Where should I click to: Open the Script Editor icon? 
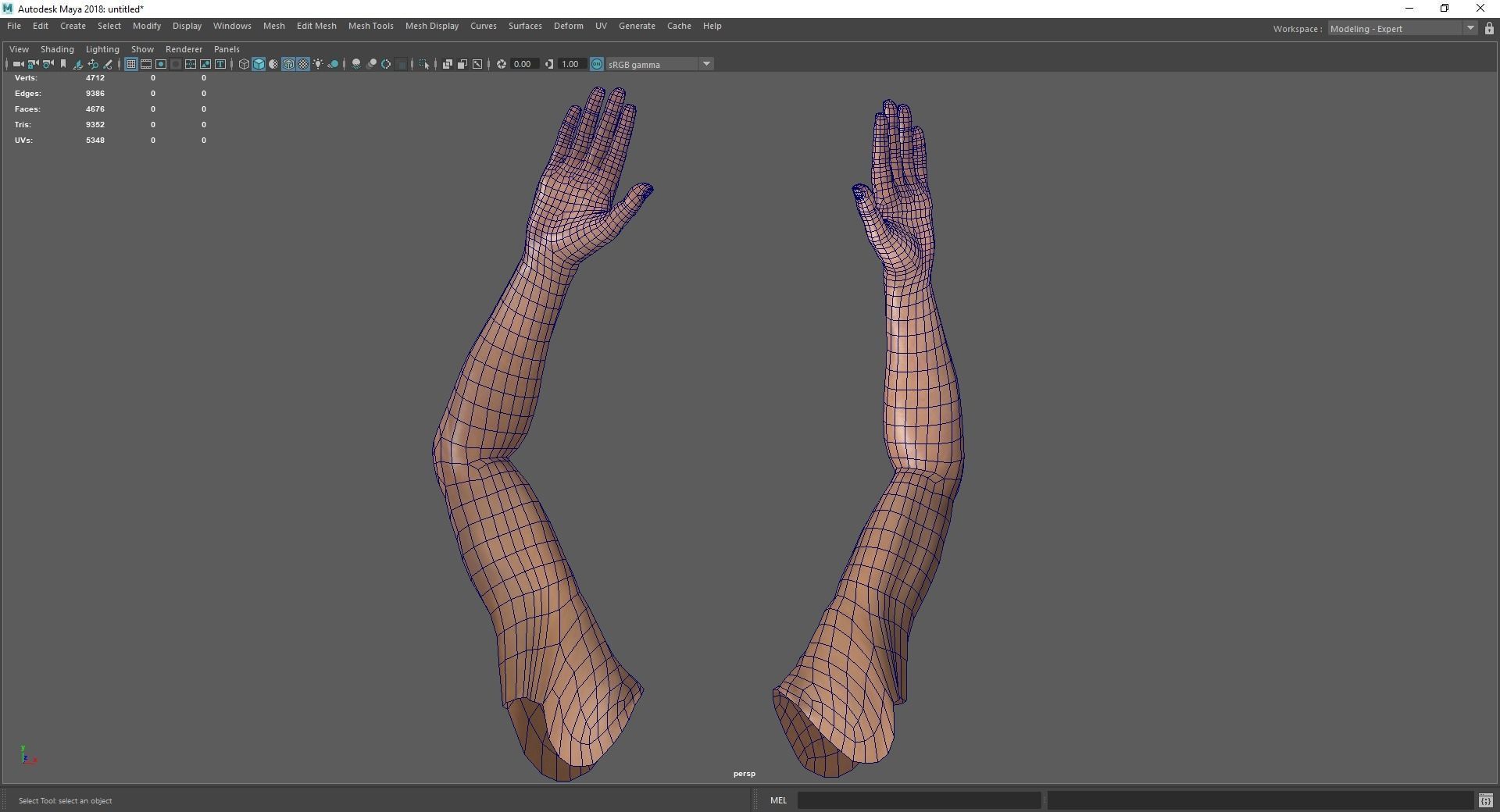point(1485,800)
